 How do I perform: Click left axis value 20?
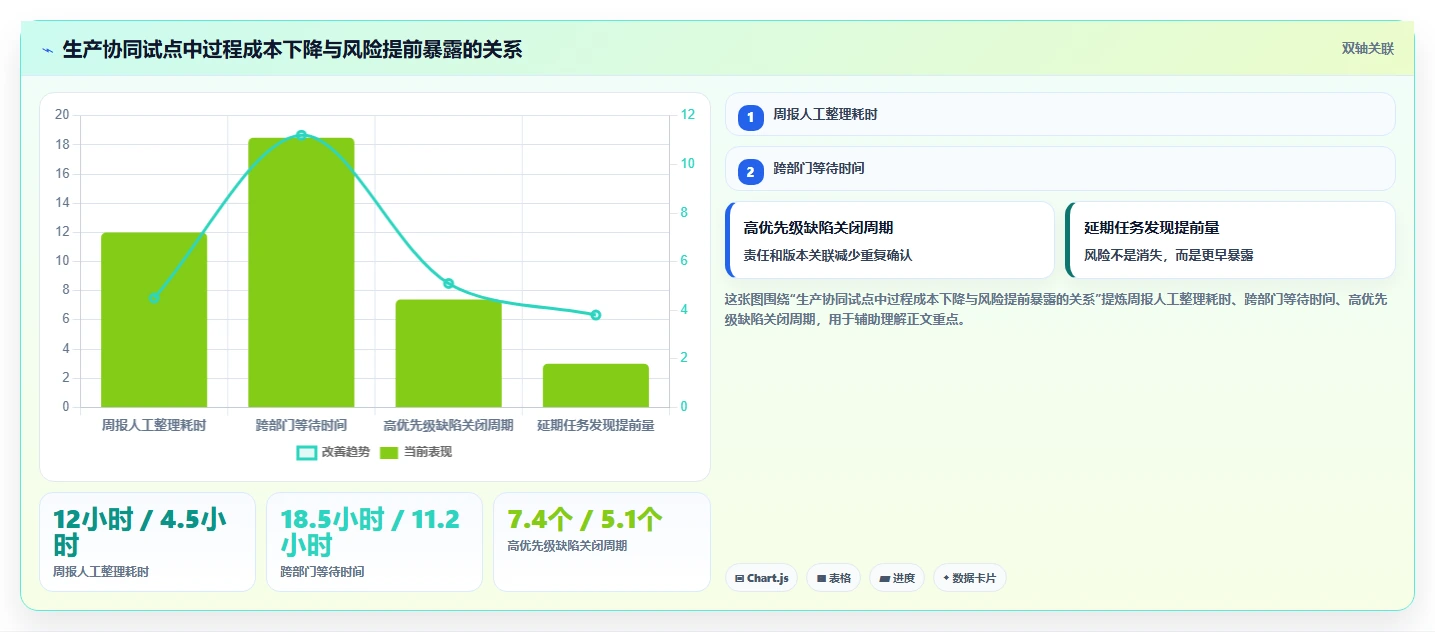[62, 115]
